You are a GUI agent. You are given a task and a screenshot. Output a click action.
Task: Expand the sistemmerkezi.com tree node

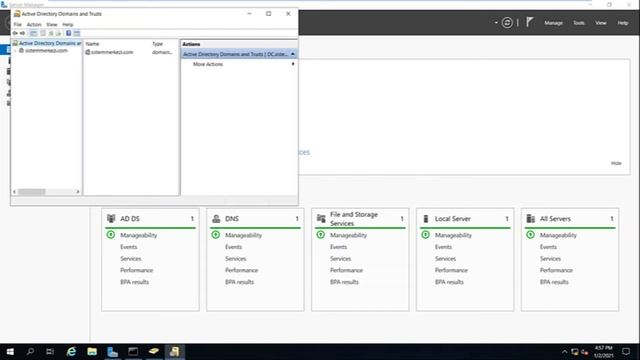click(16, 51)
